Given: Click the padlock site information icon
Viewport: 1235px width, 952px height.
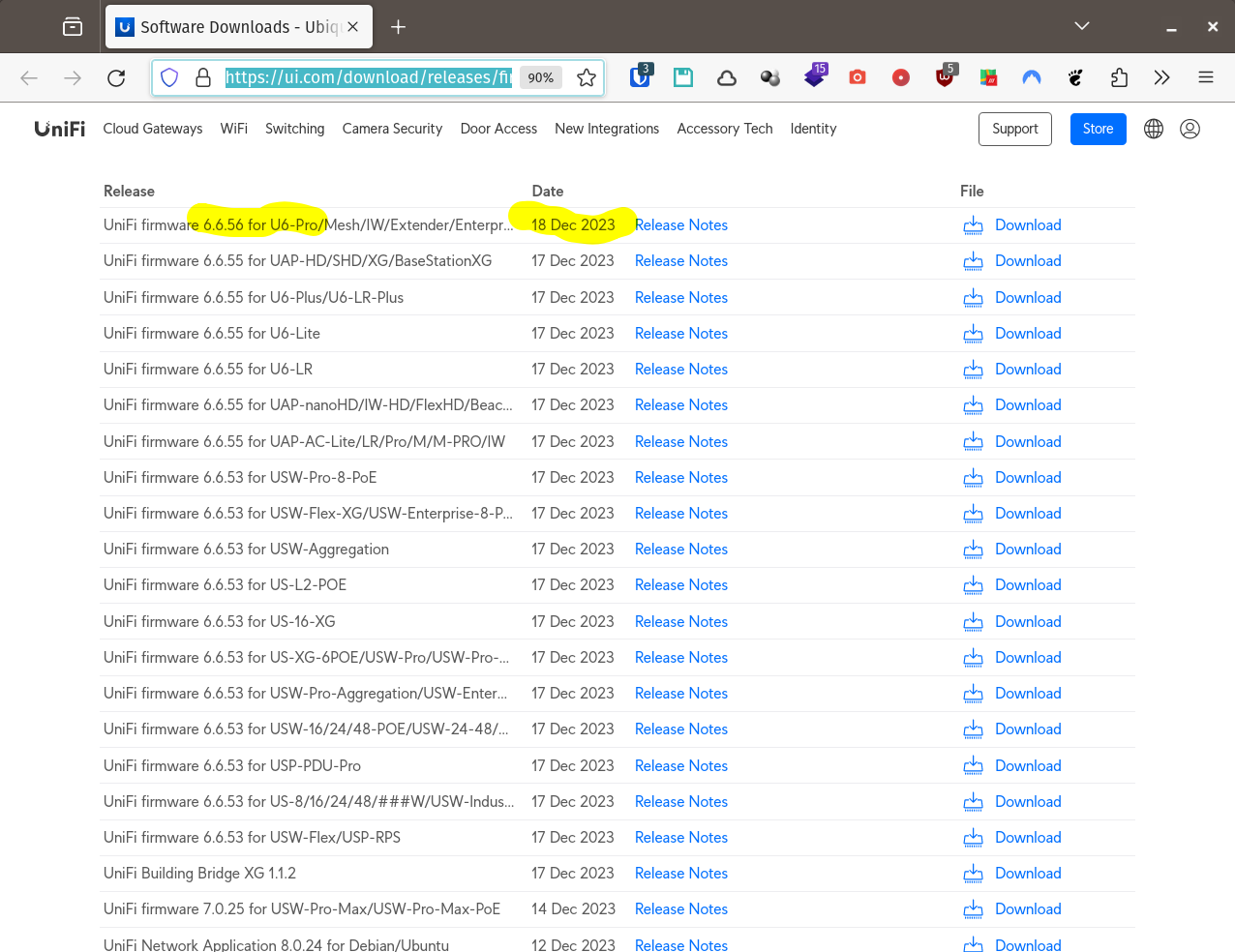Looking at the screenshot, I should click(203, 78).
